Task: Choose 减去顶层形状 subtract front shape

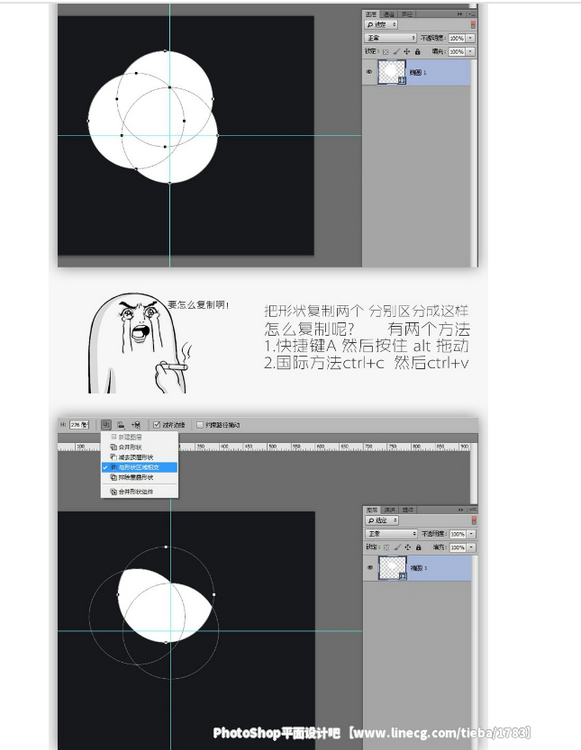Action: 139,457
